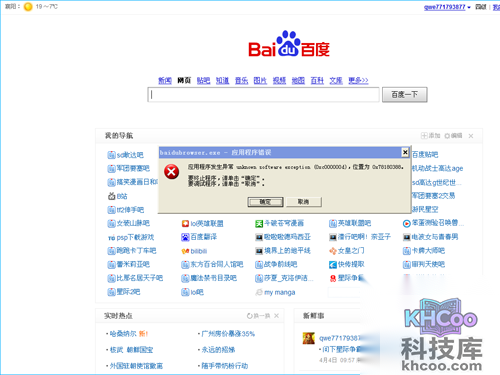Screen dimensions: 500x375
Task: Open the 蕾米莉亚吧 icon
Action: pos(111,265)
